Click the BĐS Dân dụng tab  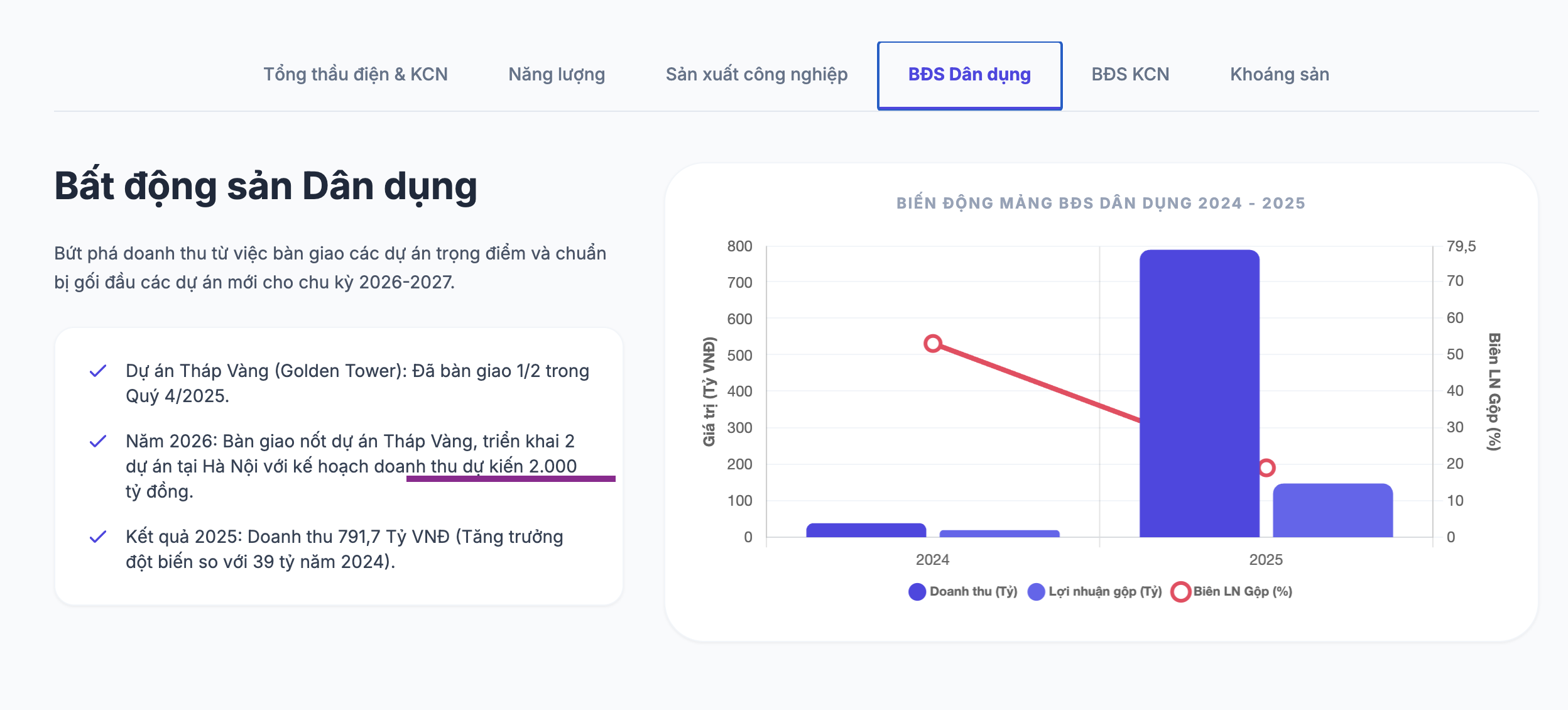tap(969, 75)
